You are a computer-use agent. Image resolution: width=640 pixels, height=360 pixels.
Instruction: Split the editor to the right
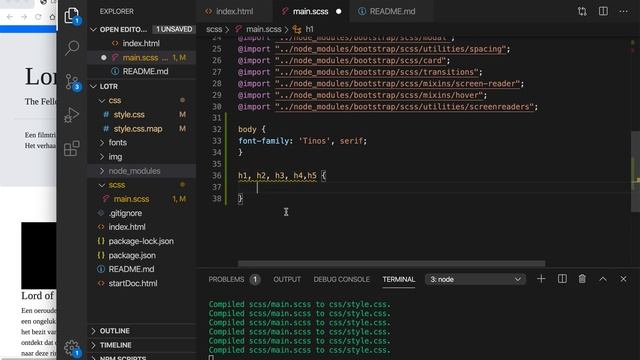(x=603, y=11)
